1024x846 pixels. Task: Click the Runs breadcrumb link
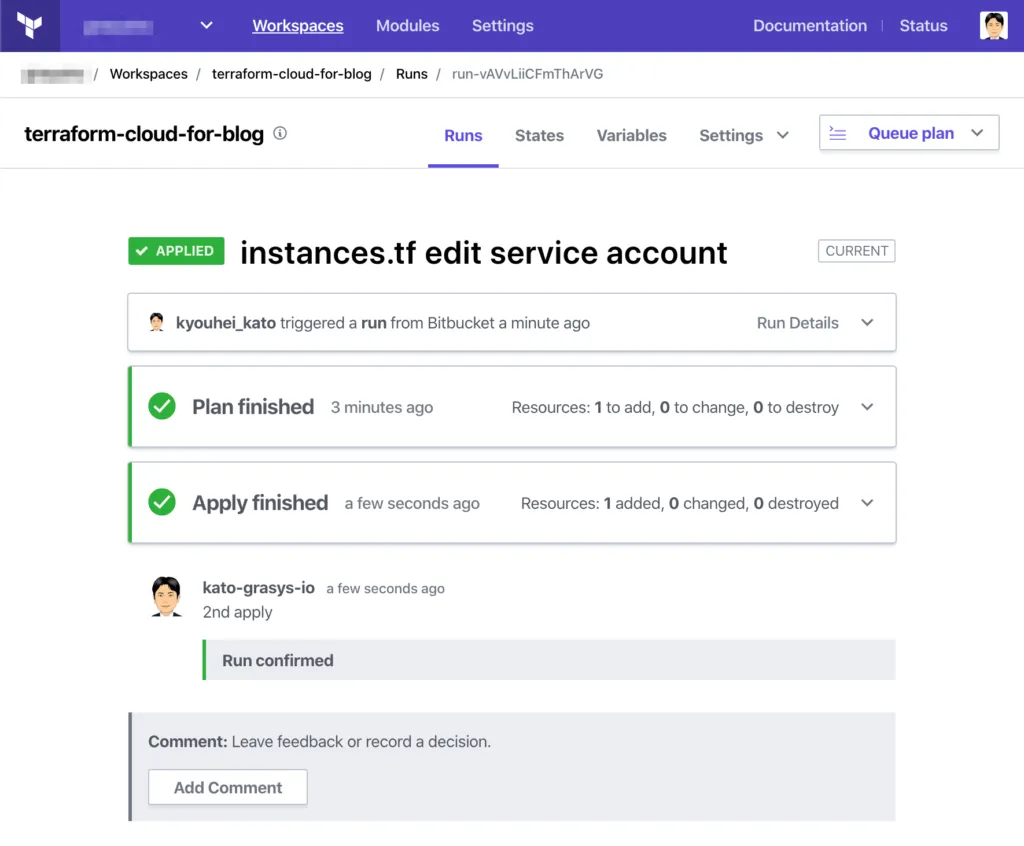411,74
